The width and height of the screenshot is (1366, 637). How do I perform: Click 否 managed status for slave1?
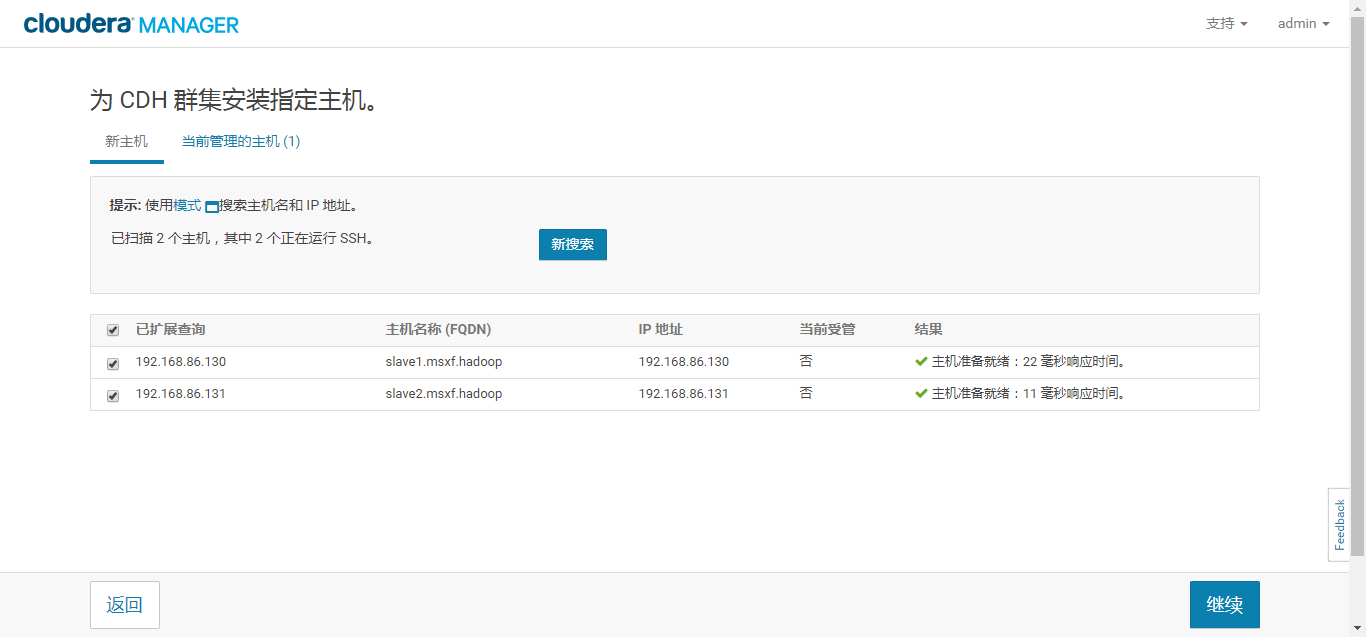(806, 362)
